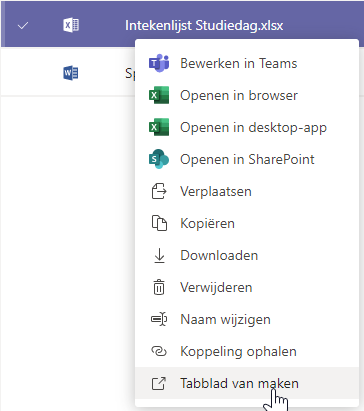The width and height of the screenshot is (364, 411).
Task: Click the Excel file icon of Intekenlijst Studiedag.xlsx
Action: coord(71,25)
